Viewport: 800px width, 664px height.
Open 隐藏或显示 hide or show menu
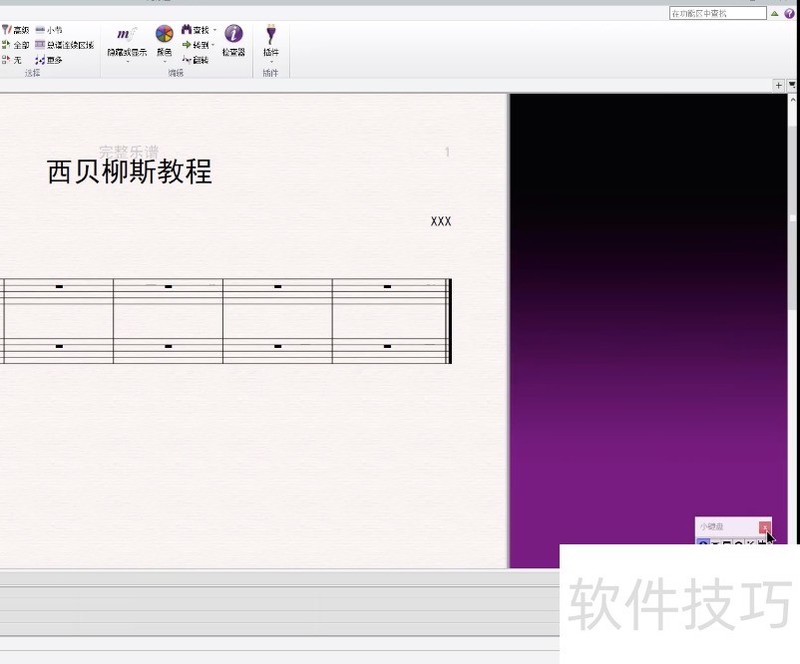[x=127, y=44]
